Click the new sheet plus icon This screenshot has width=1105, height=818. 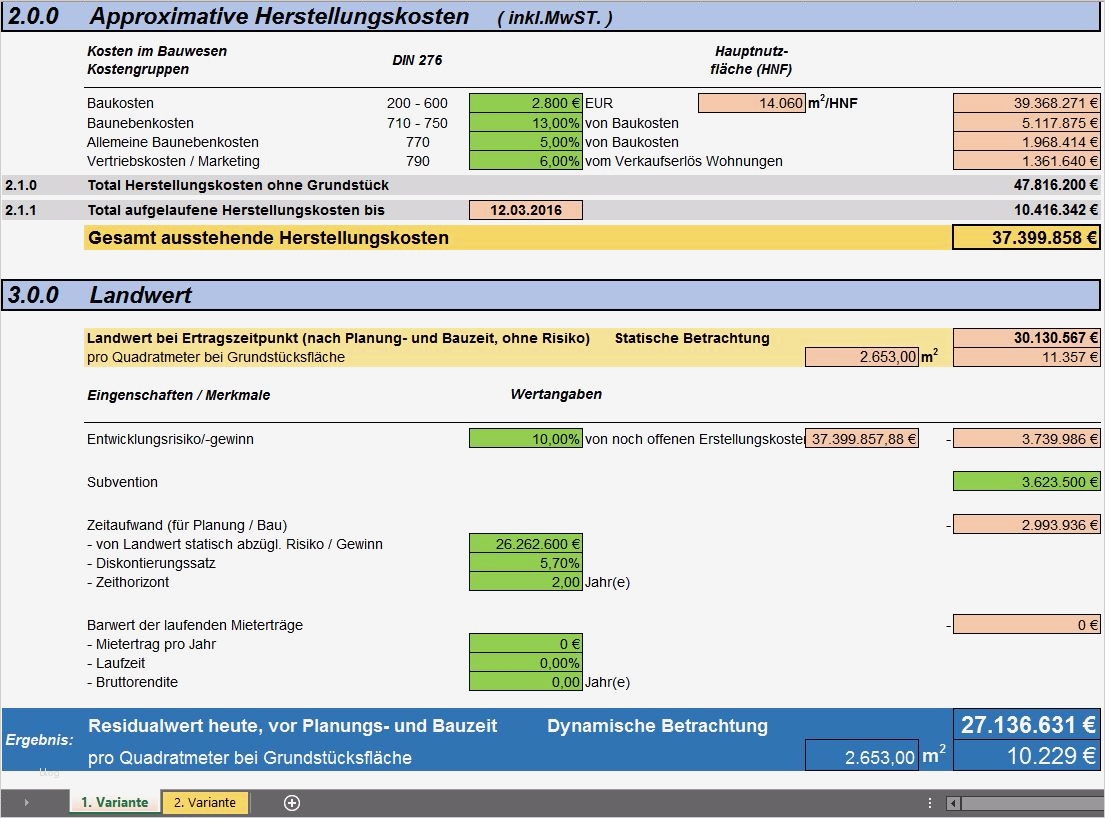pyautogui.click(x=292, y=802)
